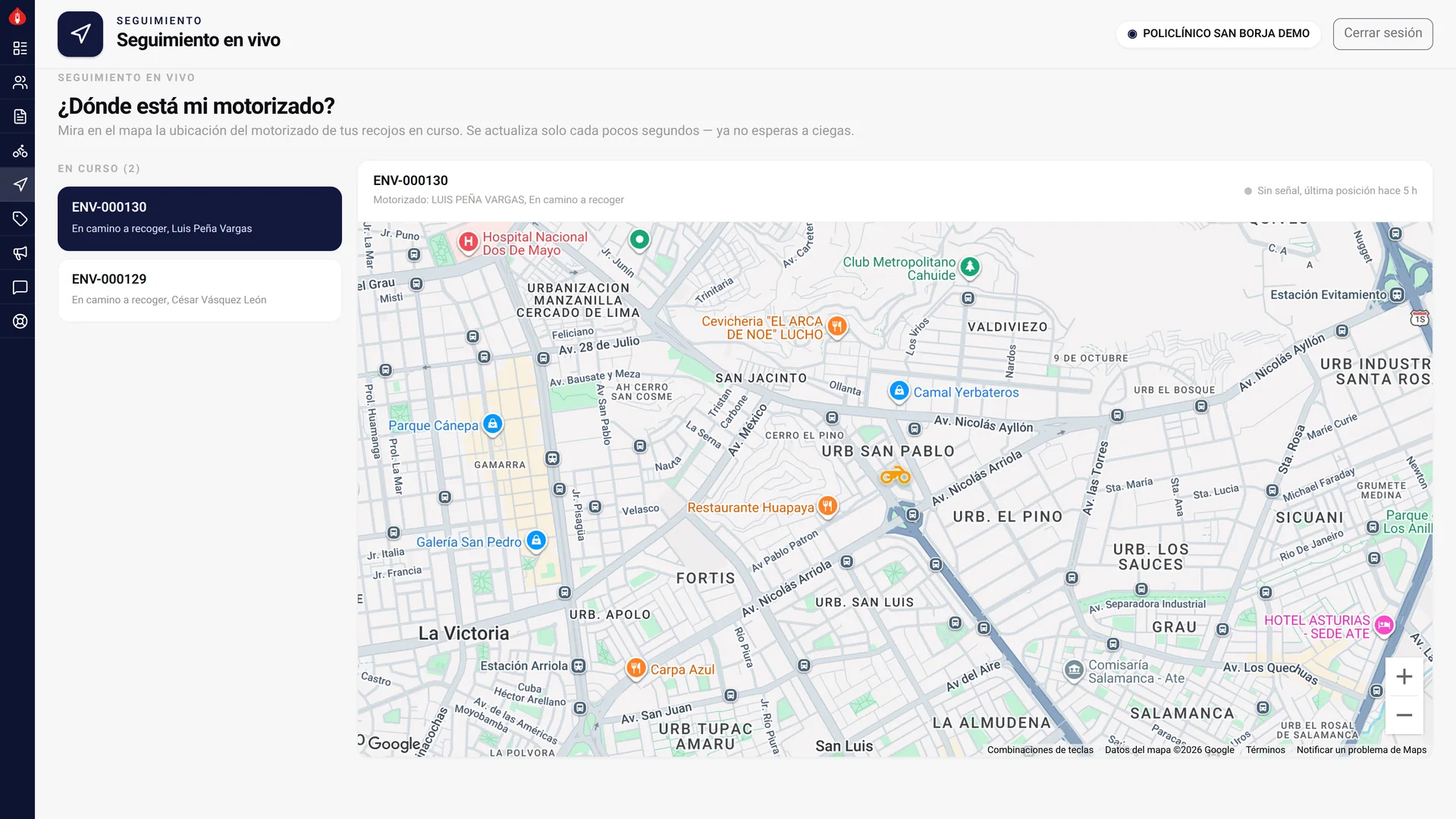
Task: Click the Hospital Nacional Dos De Mayo marker
Action: (468, 243)
